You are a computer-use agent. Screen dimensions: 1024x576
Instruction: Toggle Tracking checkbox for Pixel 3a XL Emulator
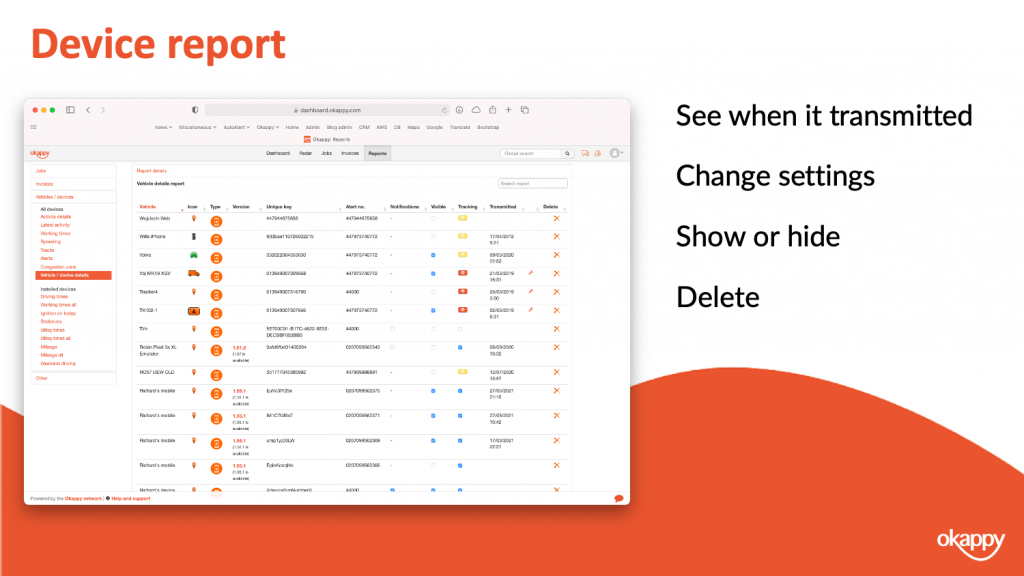(x=460, y=347)
